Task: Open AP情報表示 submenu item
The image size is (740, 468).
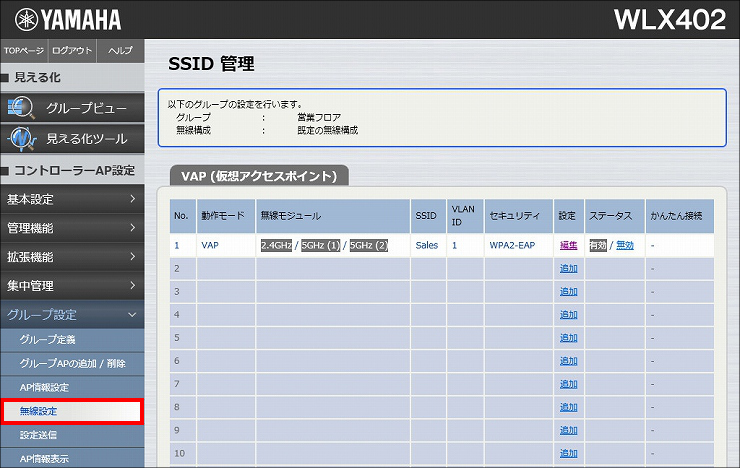Action: click(x=72, y=458)
